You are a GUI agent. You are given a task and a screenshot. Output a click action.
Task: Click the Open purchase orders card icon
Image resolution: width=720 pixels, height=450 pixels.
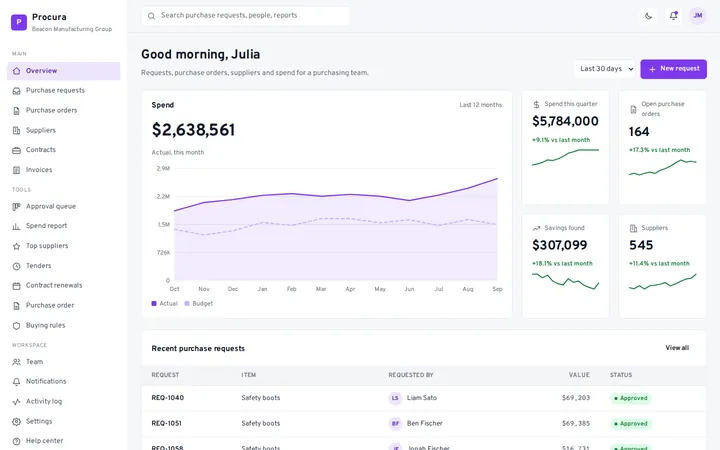click(x=633, y=109)
